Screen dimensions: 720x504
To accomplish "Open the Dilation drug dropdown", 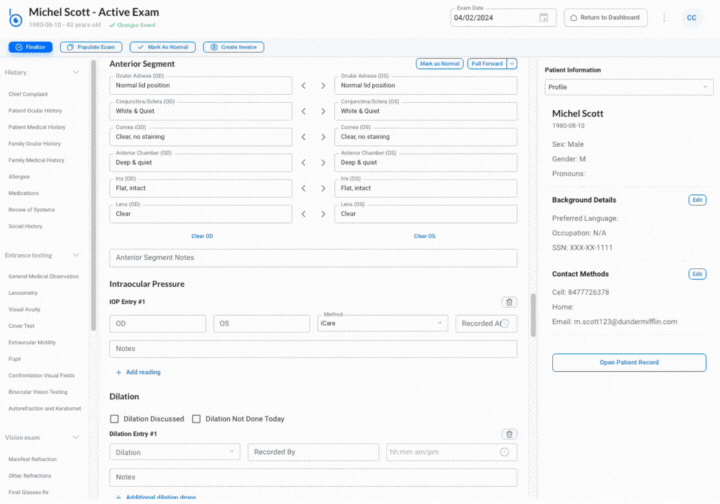I will (x=175, y=452).
